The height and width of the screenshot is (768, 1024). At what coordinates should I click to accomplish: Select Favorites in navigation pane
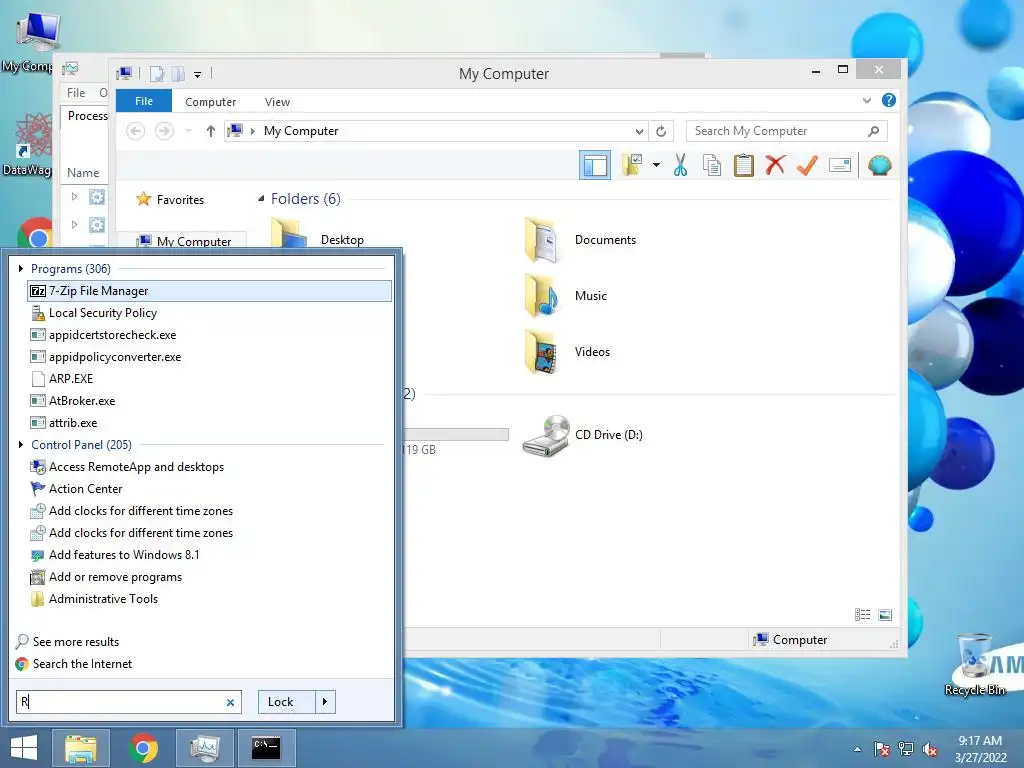[170, 200]
